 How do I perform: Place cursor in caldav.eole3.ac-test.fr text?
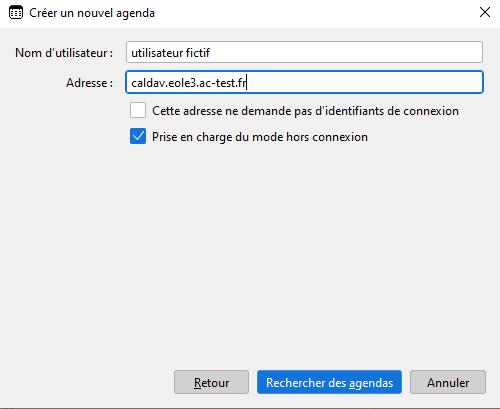tap(189, 83)
